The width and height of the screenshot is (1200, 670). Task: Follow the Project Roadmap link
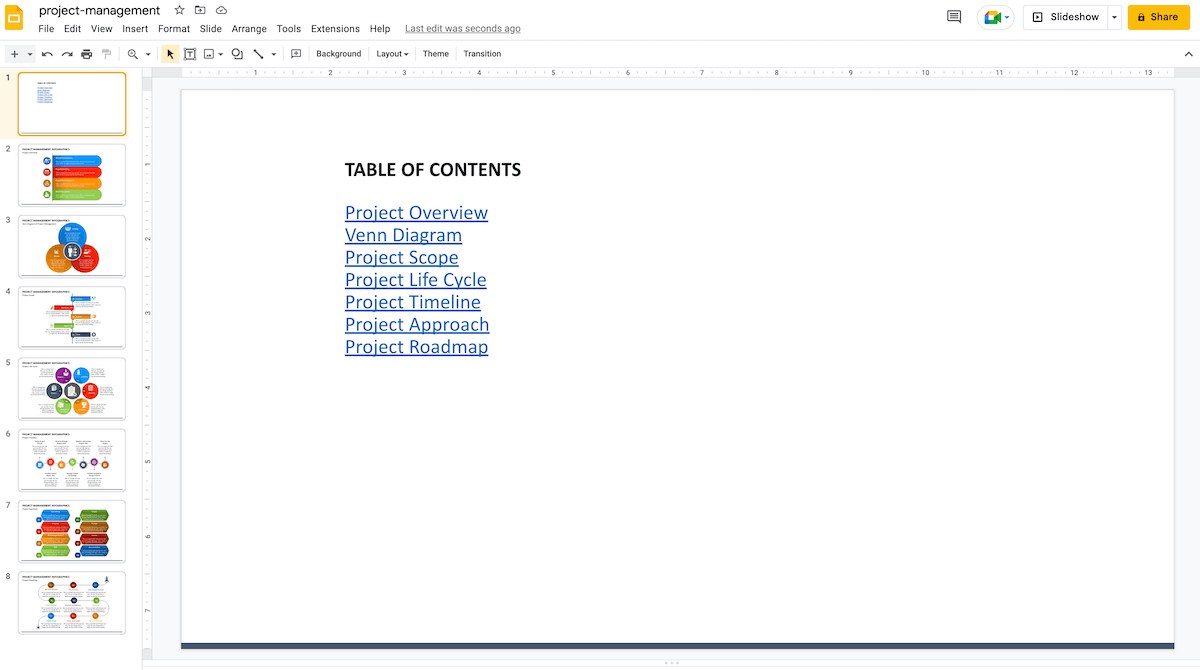[416, 347]
